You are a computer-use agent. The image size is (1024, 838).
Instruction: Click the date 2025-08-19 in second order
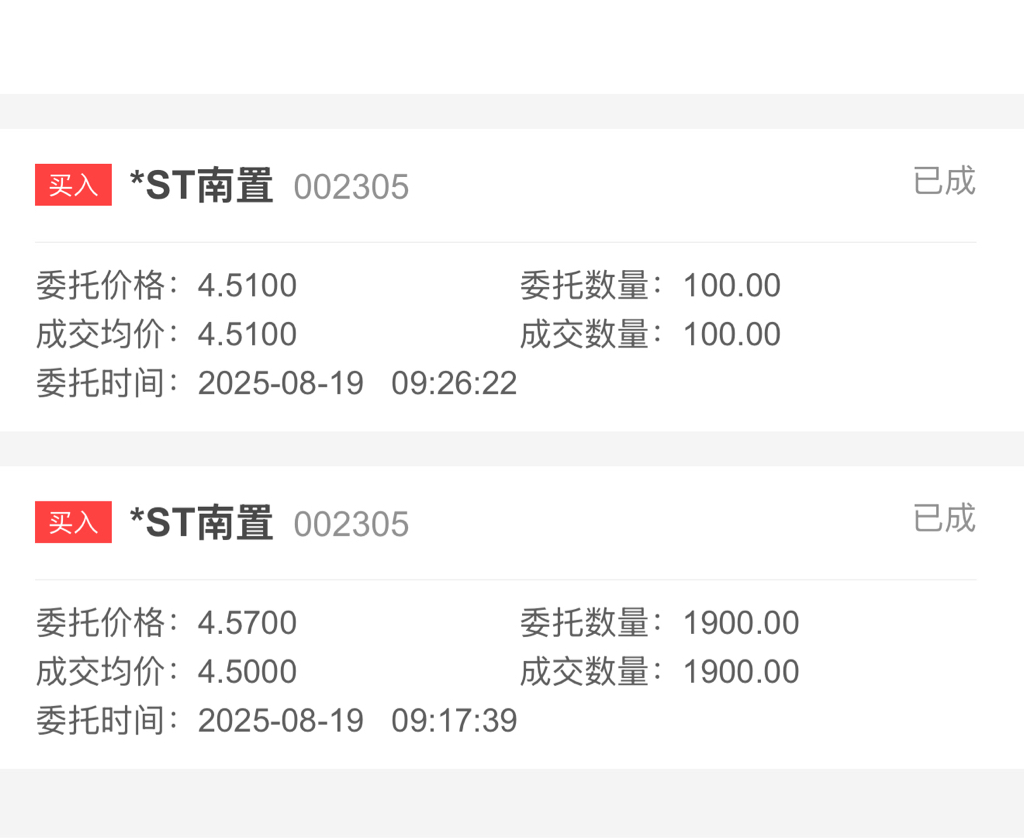click(x=281, y=720)
